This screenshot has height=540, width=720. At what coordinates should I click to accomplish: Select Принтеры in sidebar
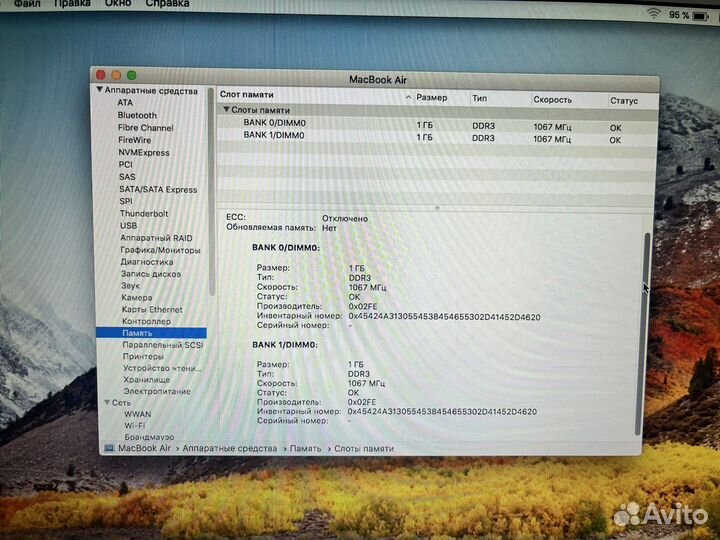(143, 356)
